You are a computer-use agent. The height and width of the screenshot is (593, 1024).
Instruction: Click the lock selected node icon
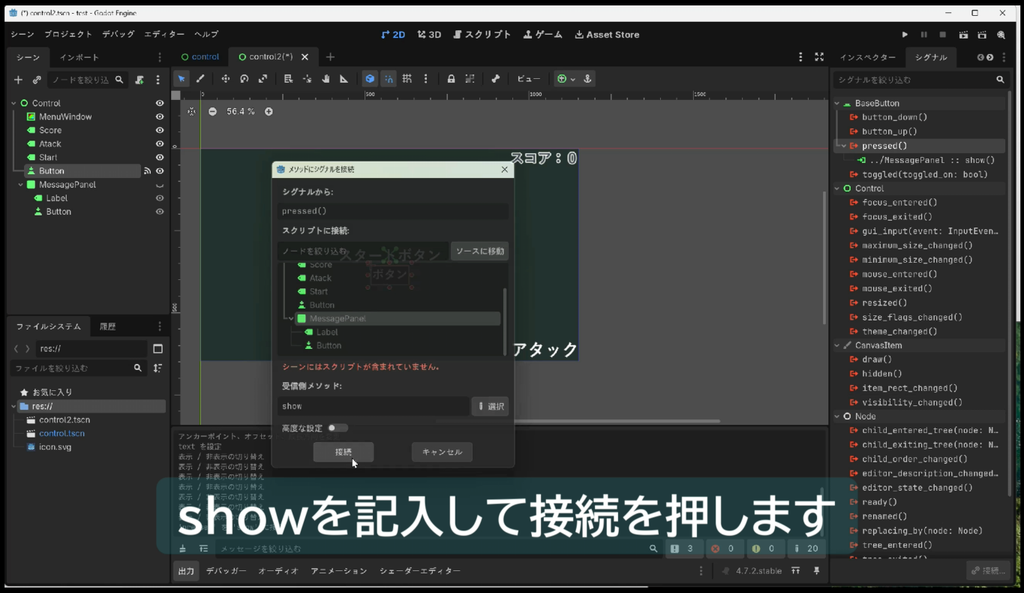pyautogui.click(x=451, y=79)
